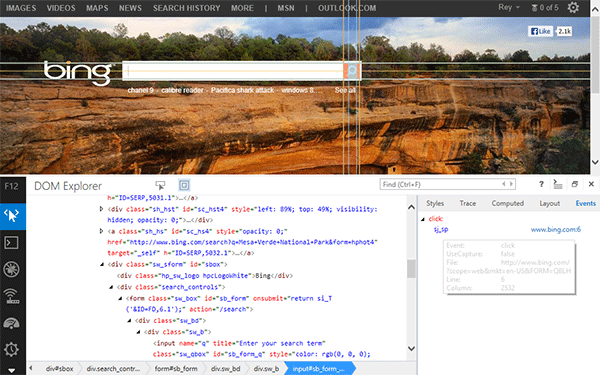600x375 pixels.
Task: Select the sj_sp event handler
Action: click(x=441, y=230)
